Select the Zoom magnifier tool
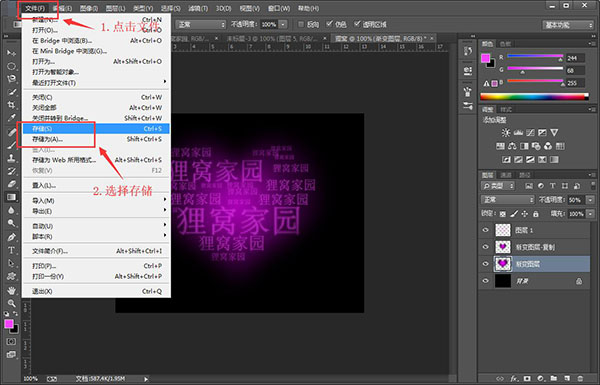The image size is (600, 385). point(11,303)
